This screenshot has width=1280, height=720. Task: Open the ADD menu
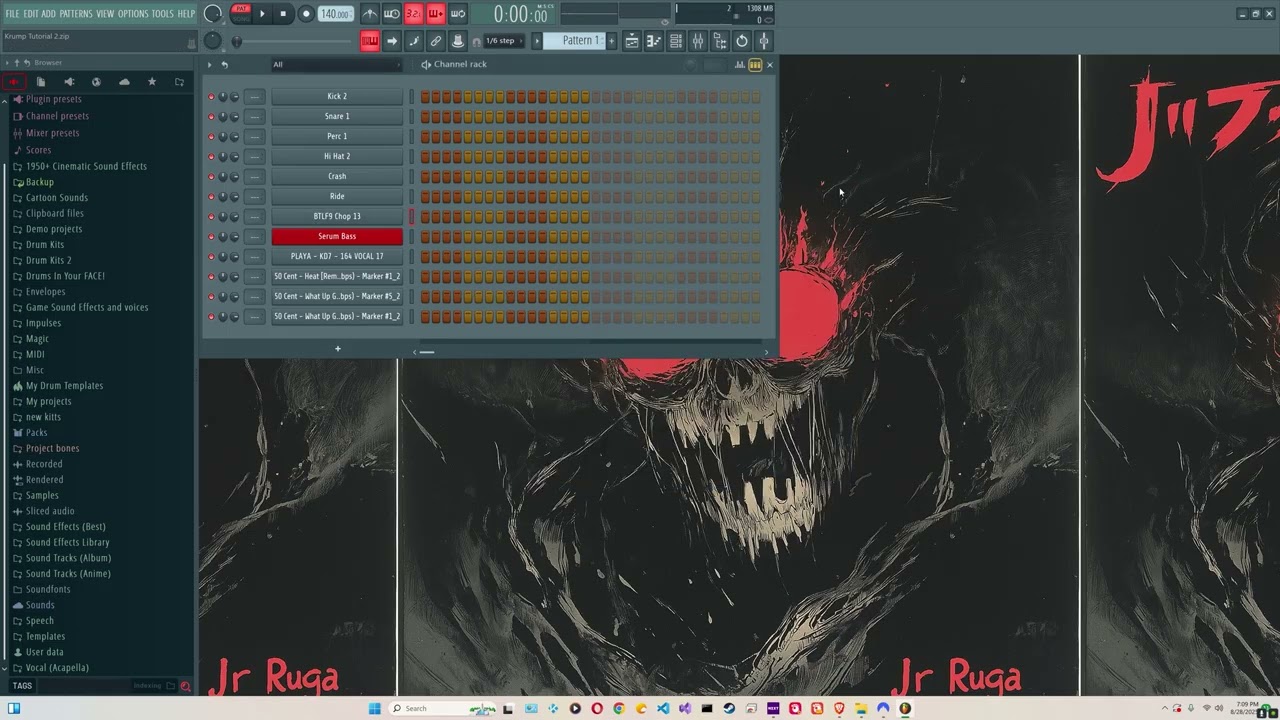pos(49,14)
